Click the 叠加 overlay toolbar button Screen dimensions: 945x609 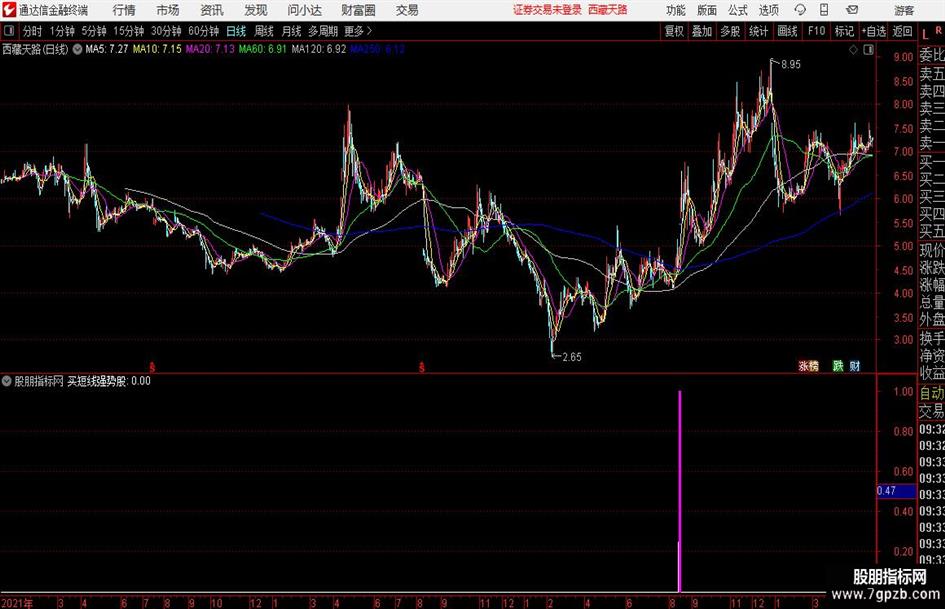point(702,31)
